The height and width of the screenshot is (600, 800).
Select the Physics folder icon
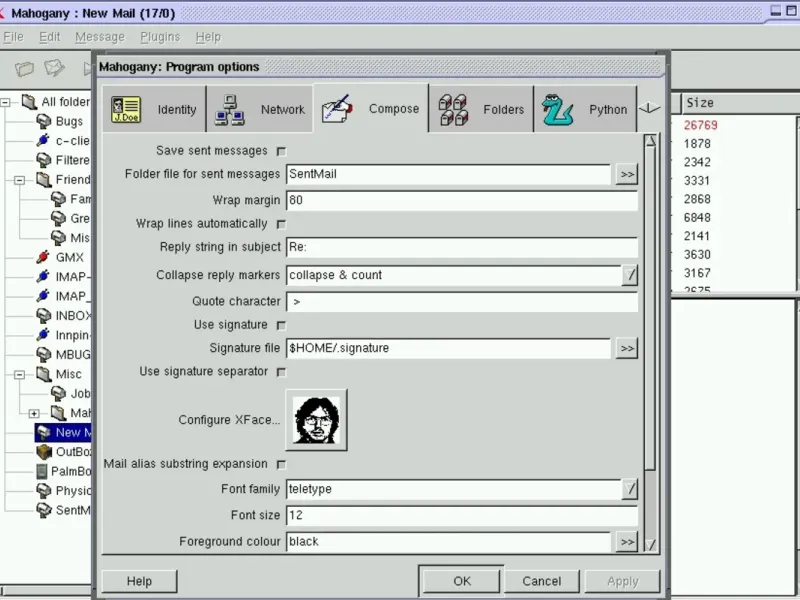pyautogui.click(x=44, y=491)
